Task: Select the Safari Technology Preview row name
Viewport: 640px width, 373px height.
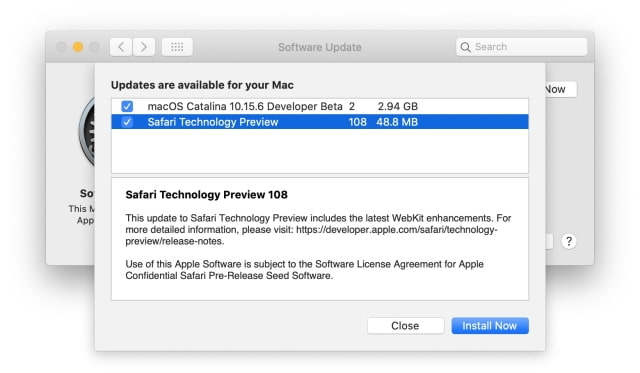Action: (213, 122)
